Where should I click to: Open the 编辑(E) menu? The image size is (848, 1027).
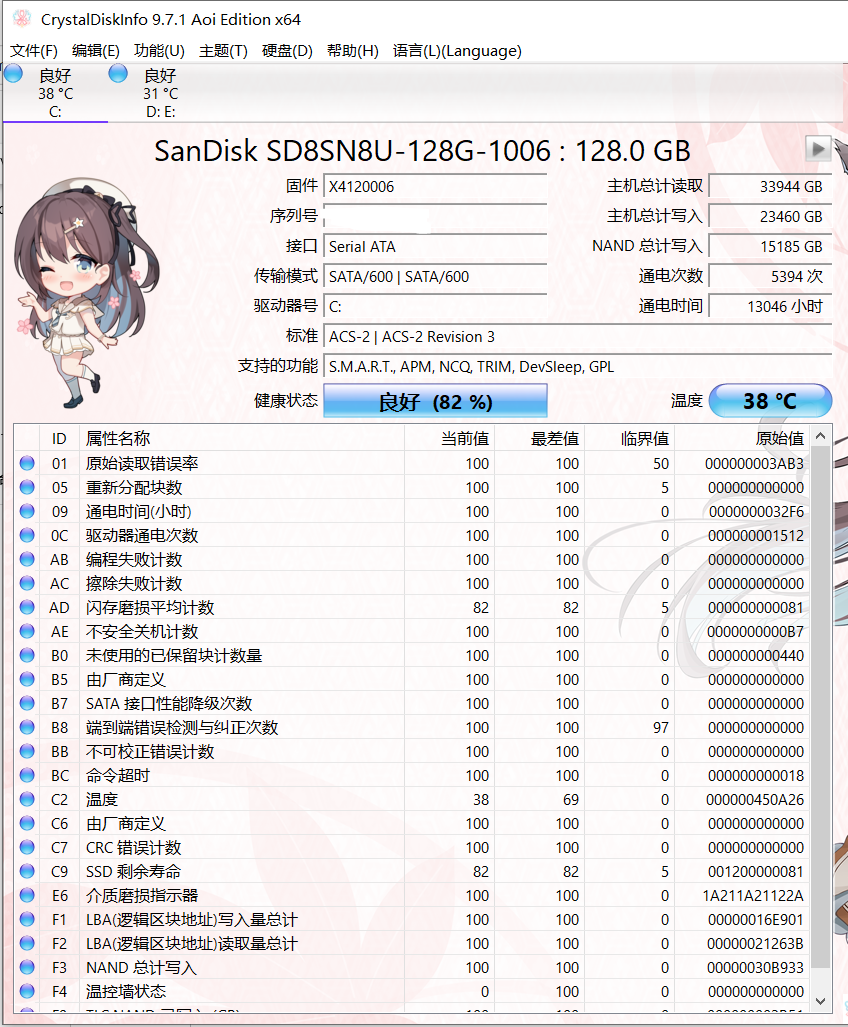coord(95,50)
